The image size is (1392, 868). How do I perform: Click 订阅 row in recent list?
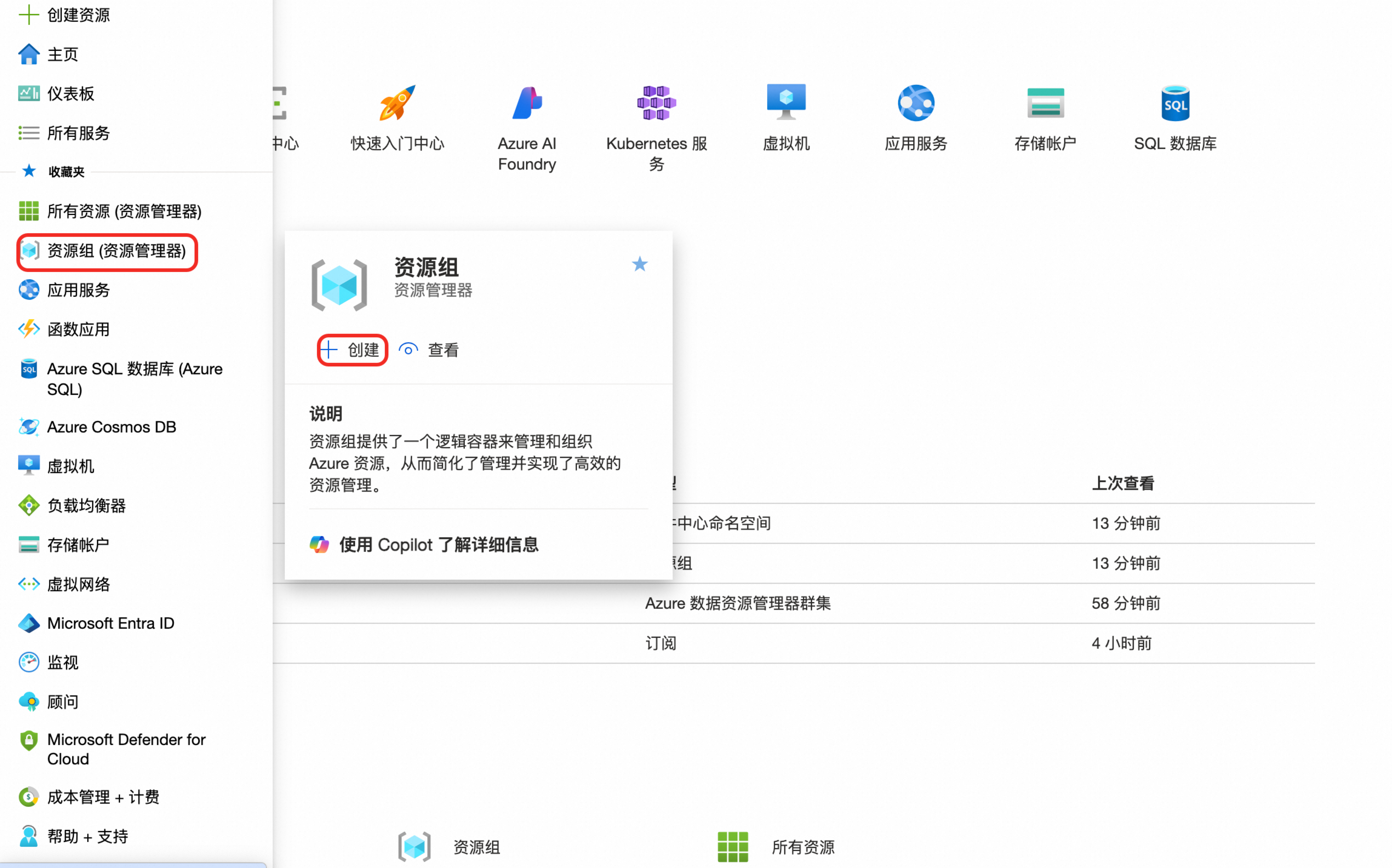pyautogui.click(x=660, y=643)
